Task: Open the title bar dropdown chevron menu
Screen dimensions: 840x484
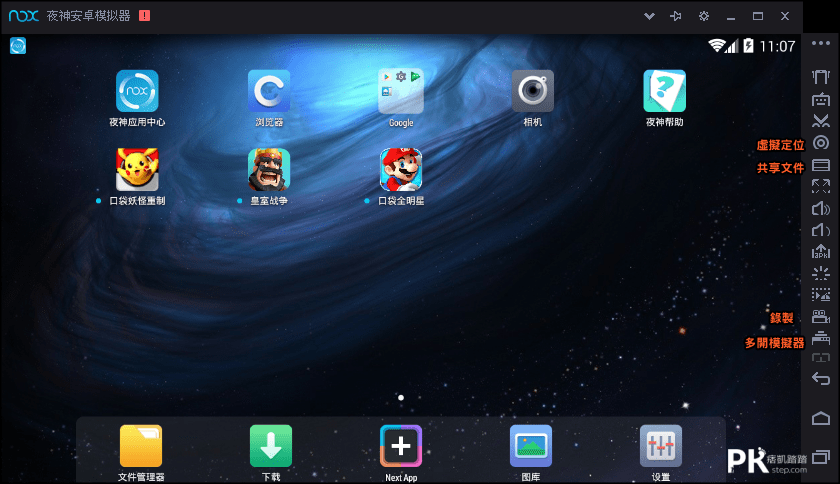Action: tap(649, 16)
